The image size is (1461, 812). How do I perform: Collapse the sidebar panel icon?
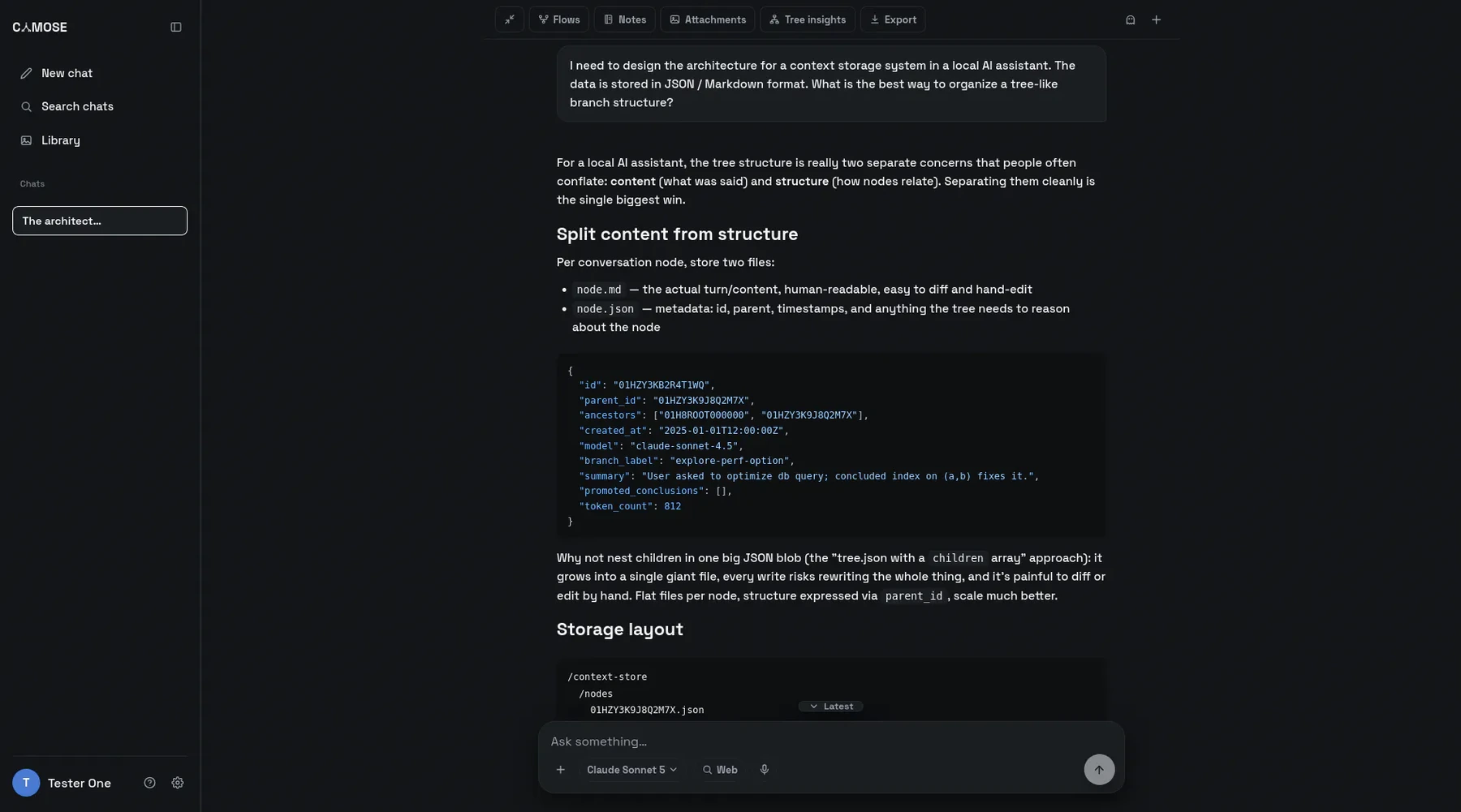click(x=175, y=27)
